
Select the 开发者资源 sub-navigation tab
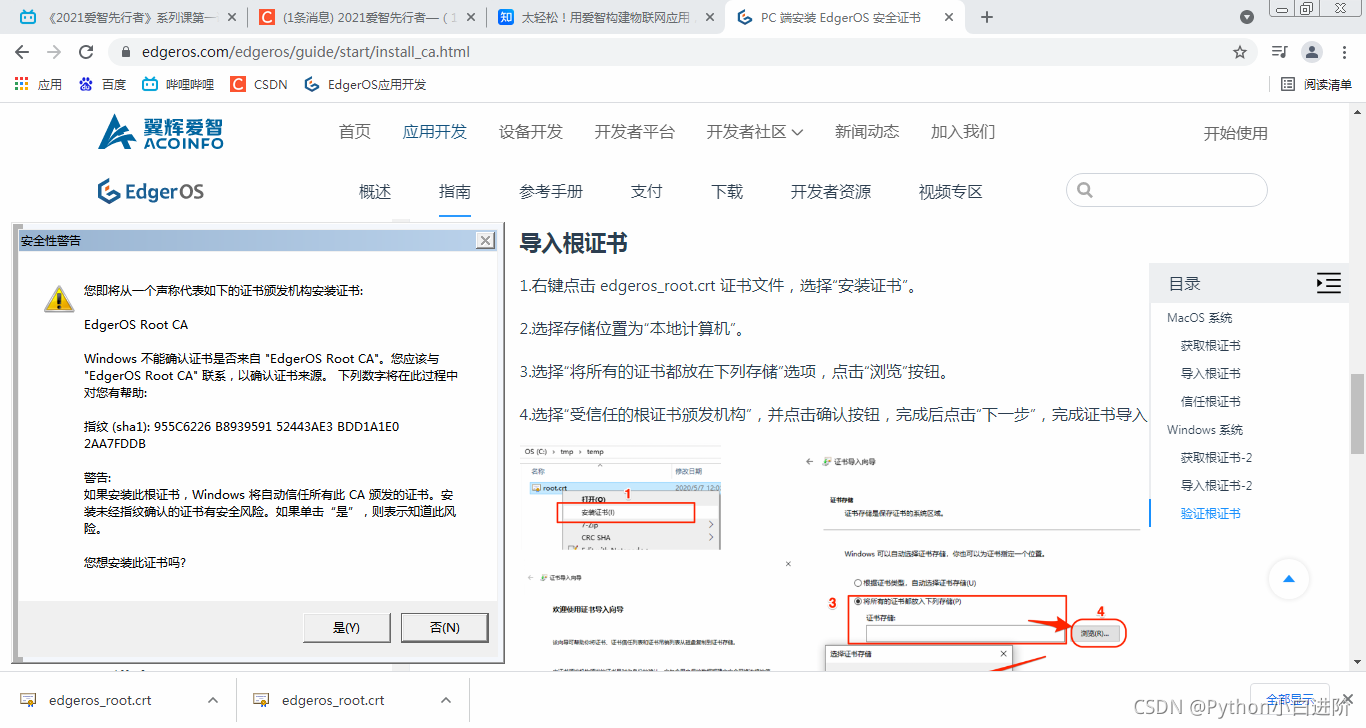click(x=831, y=192)
